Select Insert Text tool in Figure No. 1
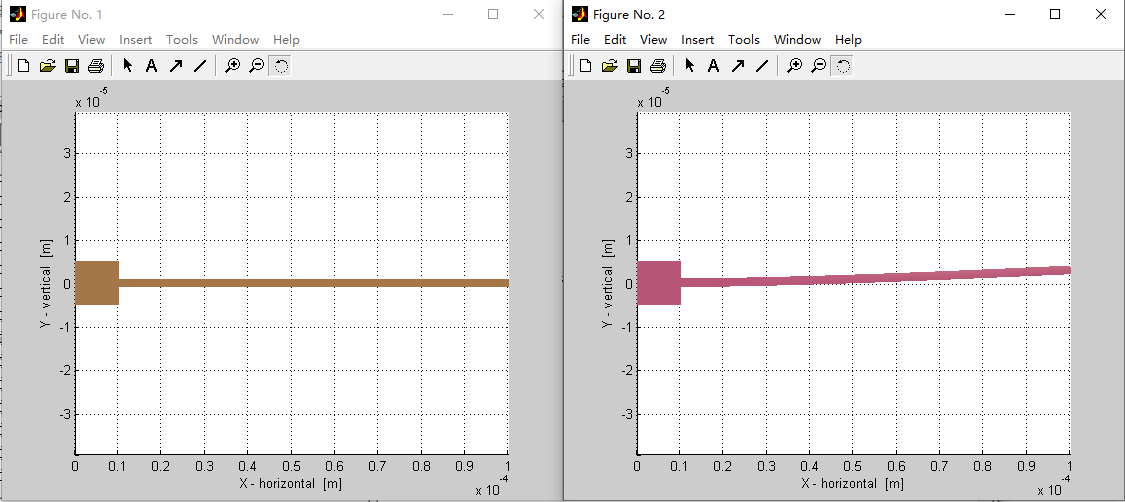 pos(151,66)
